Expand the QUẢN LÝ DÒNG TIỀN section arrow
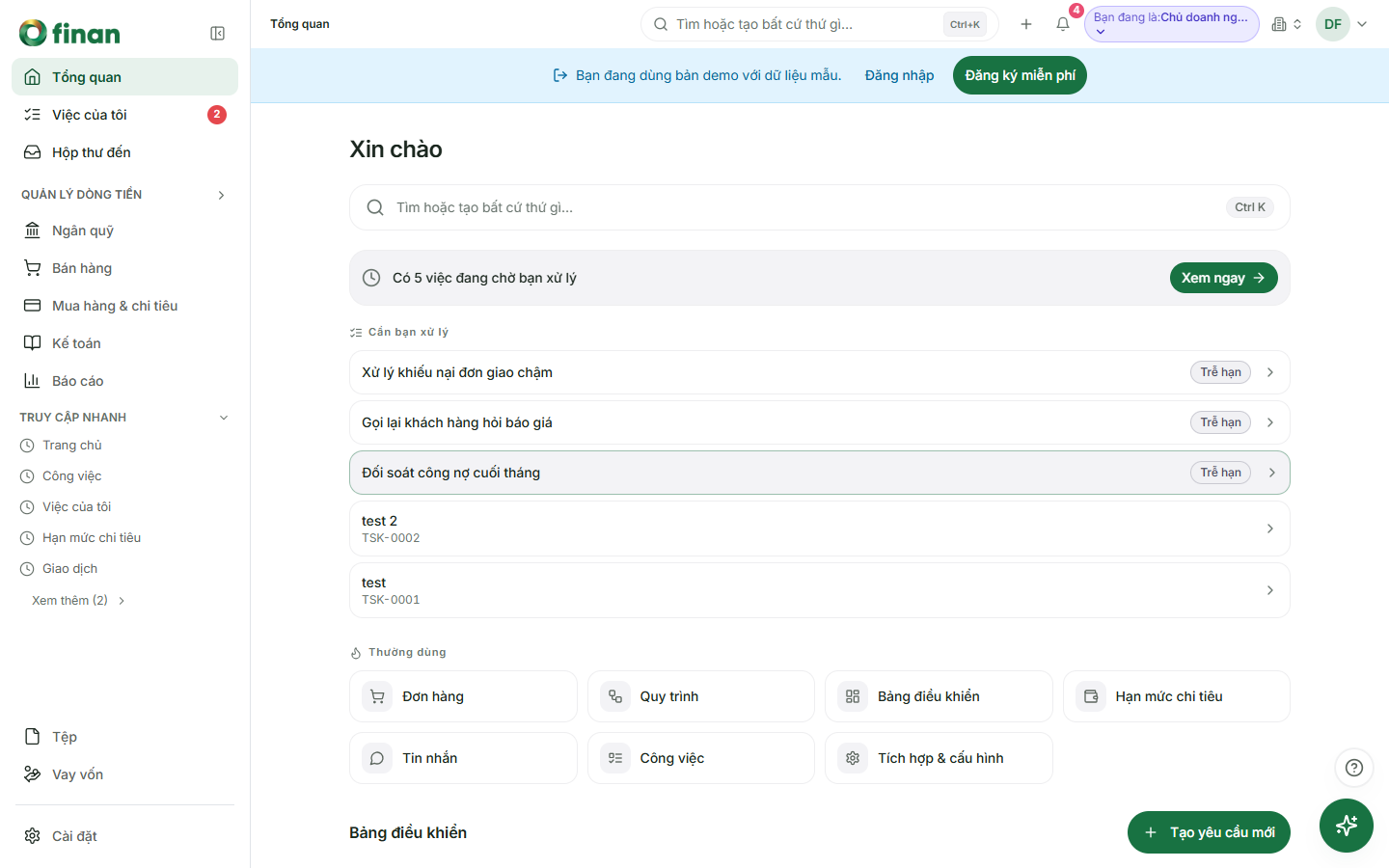The height and width of the screenshot is (868, 1389). (221, 195)
